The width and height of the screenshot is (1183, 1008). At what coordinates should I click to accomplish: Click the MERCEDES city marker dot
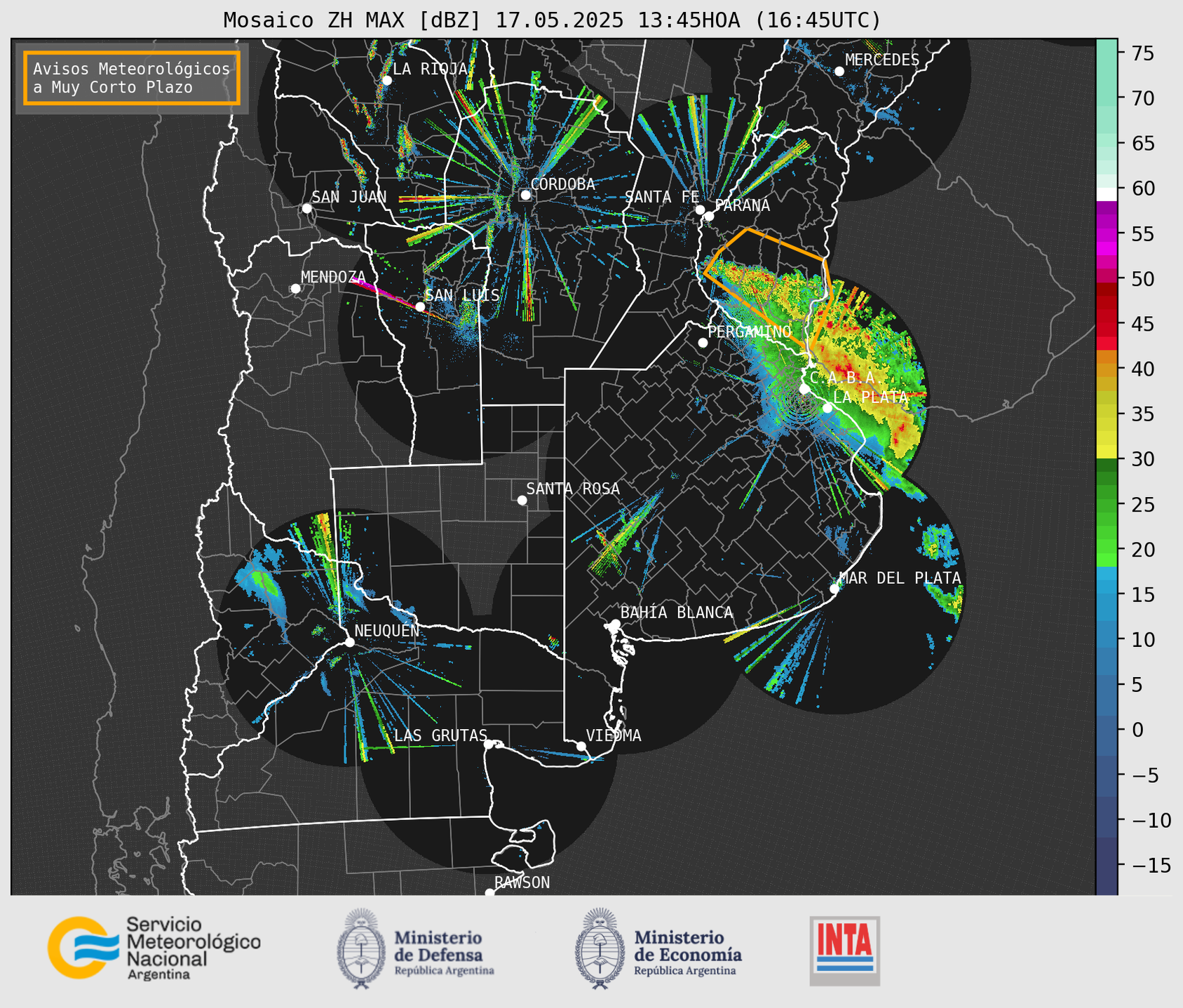click(839, 71)
